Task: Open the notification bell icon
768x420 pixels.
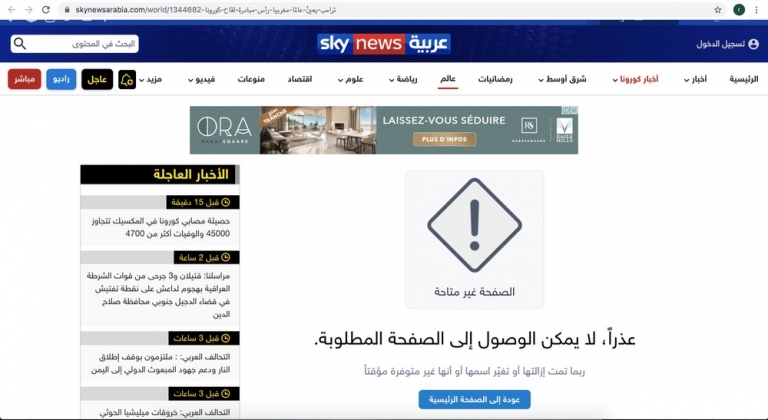Action: point(127,80)
